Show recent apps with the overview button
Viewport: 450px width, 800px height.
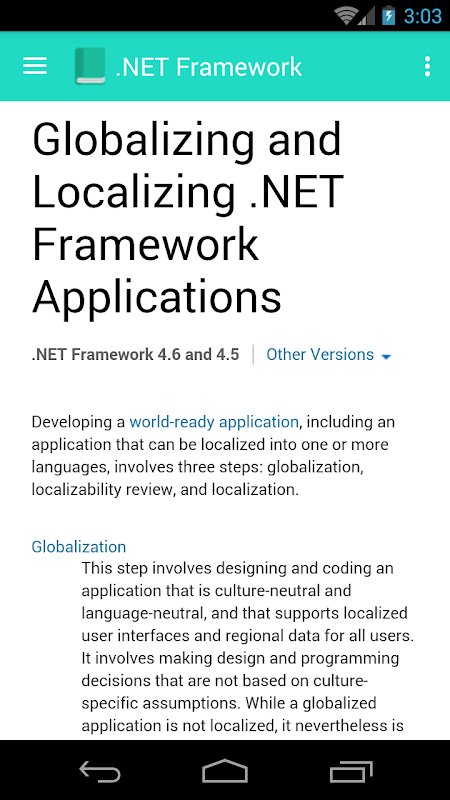click(x=351, y=771)
